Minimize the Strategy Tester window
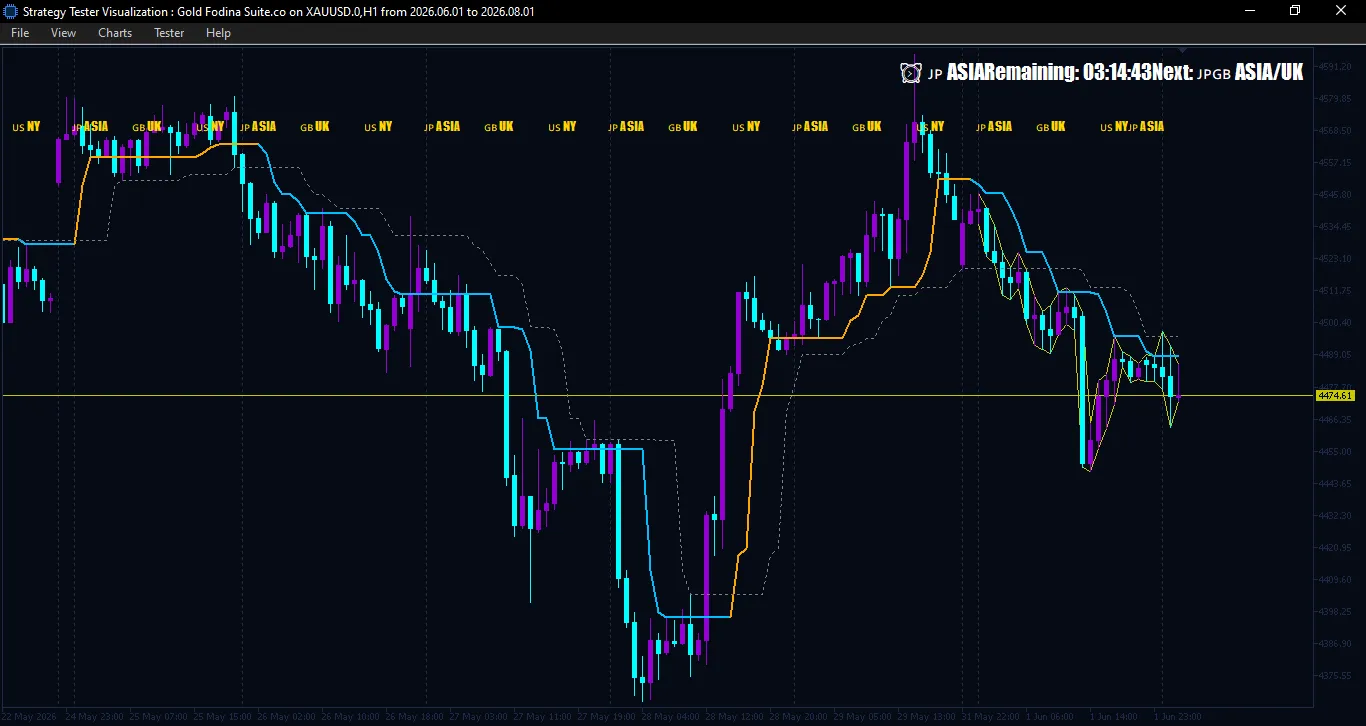This screenshot has height=726, width=1366. point(1249,10)
